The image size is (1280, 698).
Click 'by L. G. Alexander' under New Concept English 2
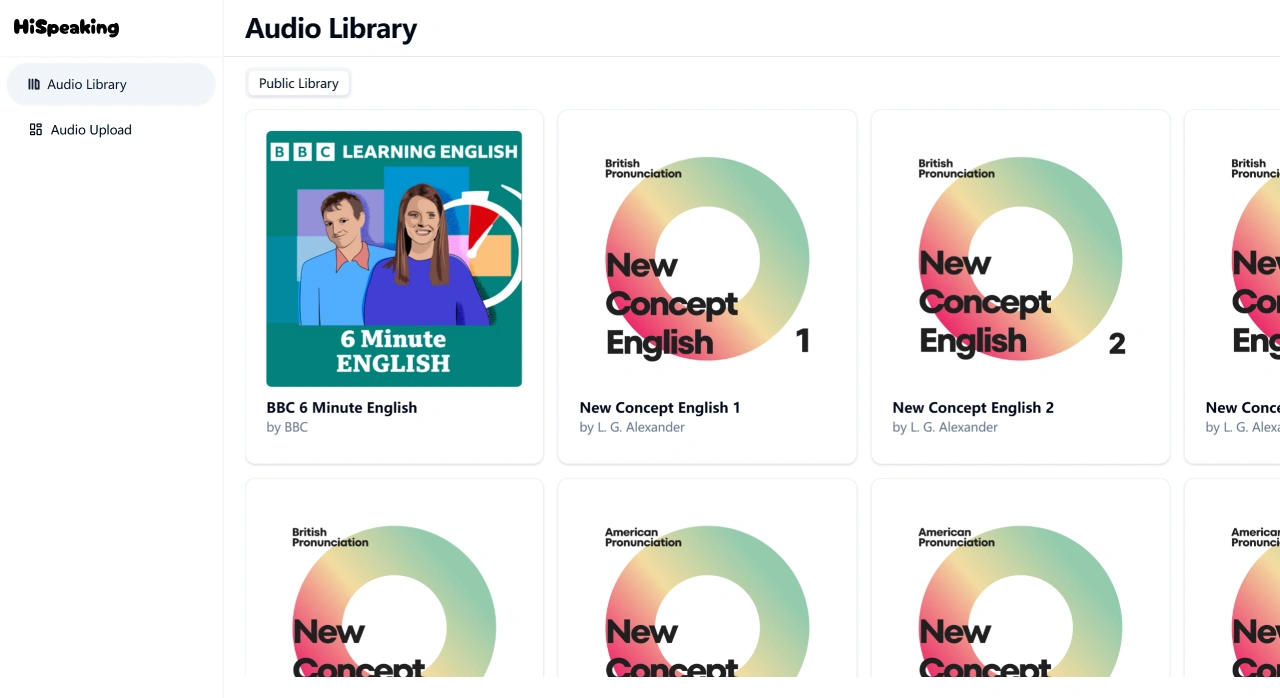[x=945, y=427]
